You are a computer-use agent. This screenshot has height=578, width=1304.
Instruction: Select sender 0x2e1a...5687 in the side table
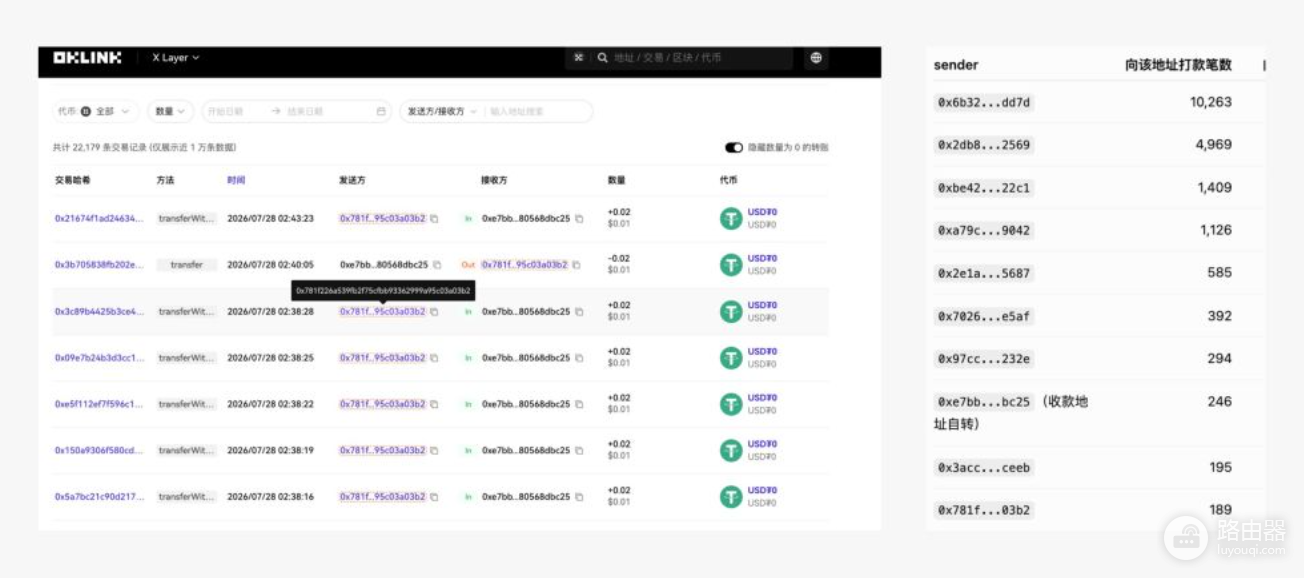coord(984,273)
